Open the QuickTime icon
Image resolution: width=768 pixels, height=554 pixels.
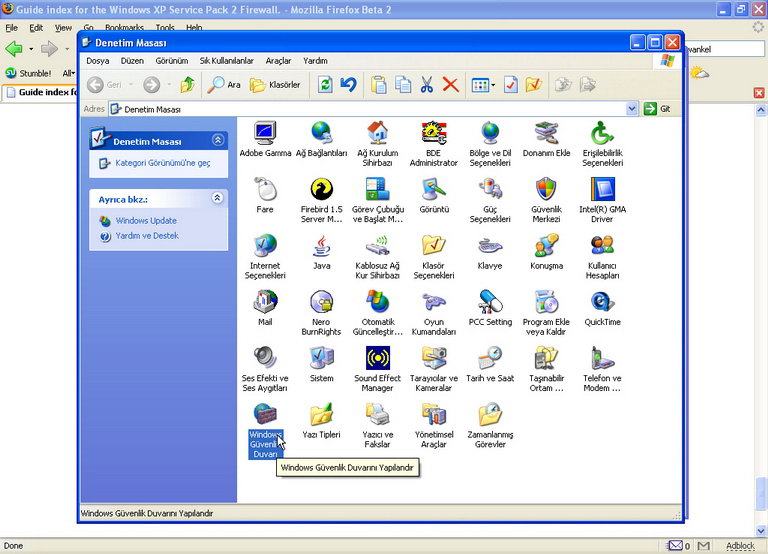coord(602,303)
